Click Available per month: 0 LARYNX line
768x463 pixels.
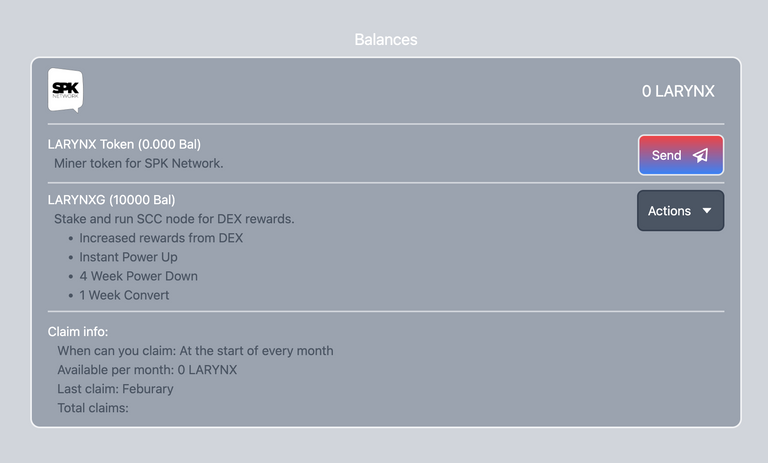pos(147,370)
